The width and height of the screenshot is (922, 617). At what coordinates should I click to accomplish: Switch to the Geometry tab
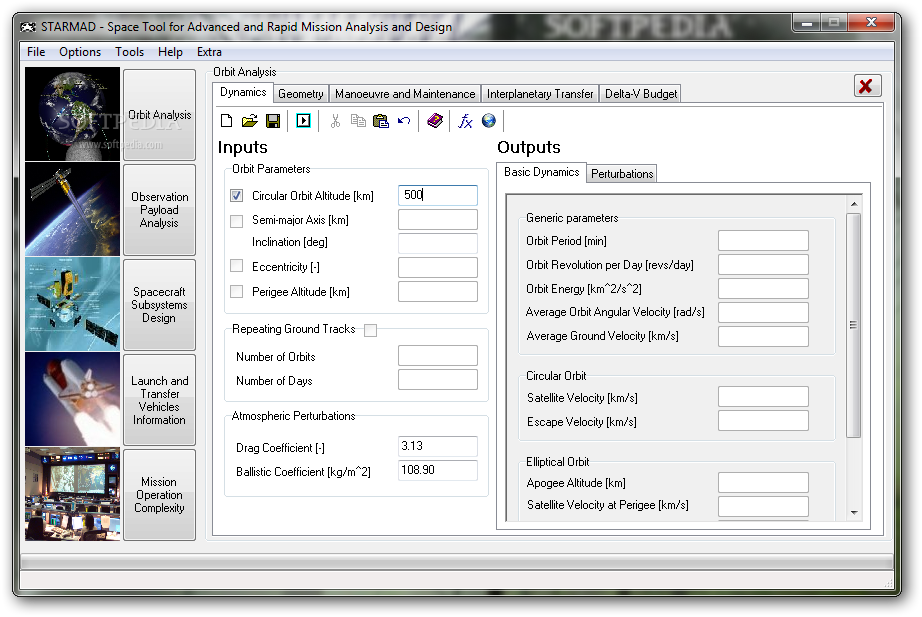[x=300, y=94]
